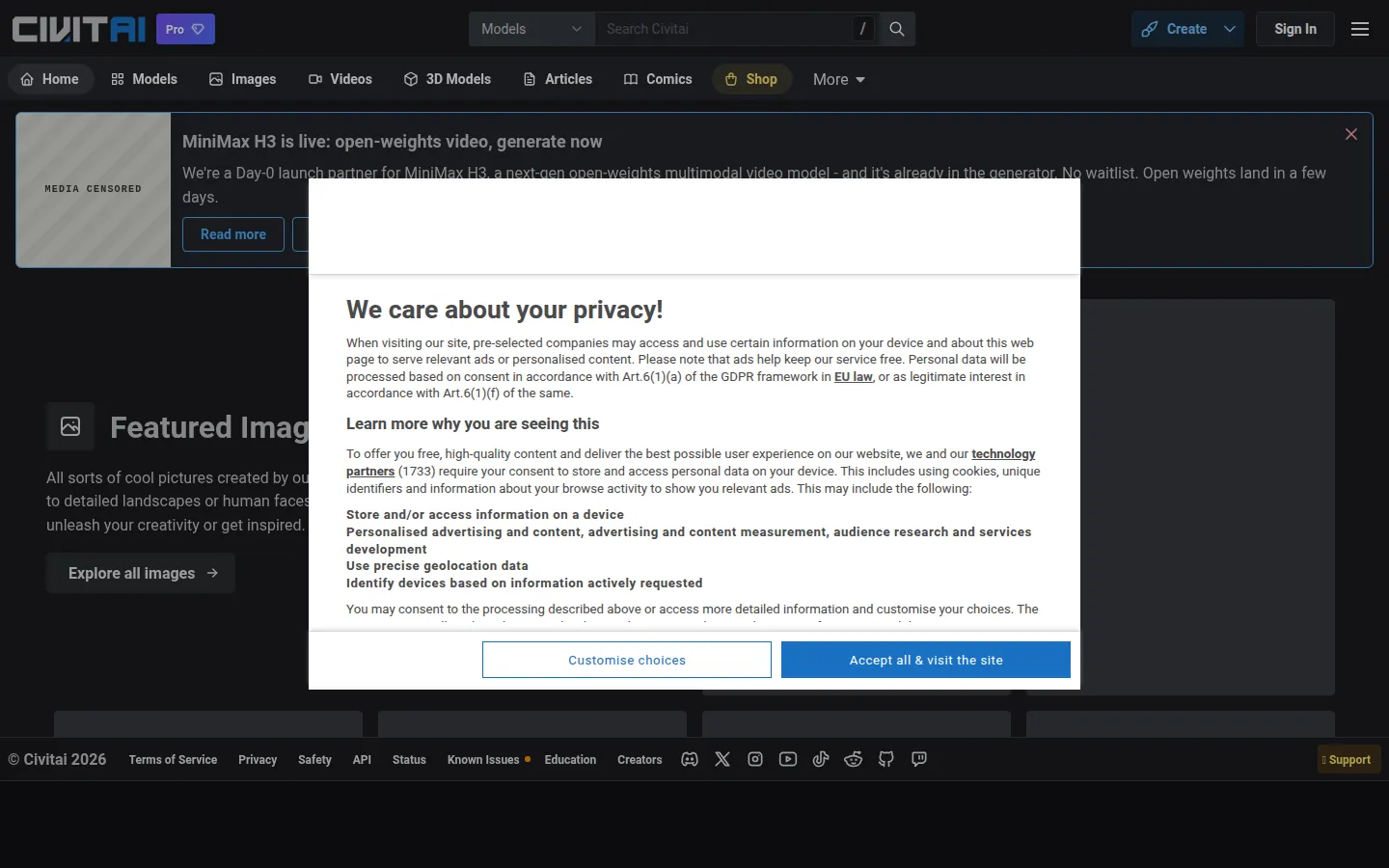This screenshot has height=868, width=1389.
Task: Open the hamburger menu icon
Action: 1360,29
